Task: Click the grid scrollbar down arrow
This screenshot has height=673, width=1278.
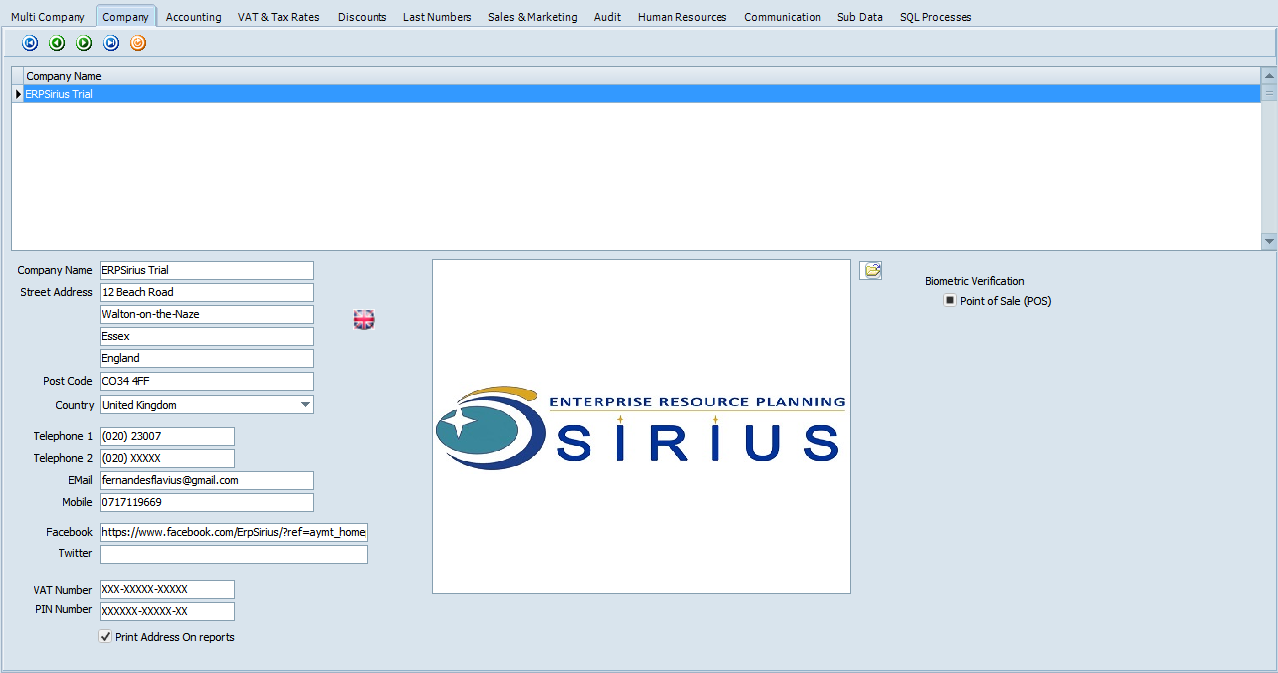Action: (1269, 241)
